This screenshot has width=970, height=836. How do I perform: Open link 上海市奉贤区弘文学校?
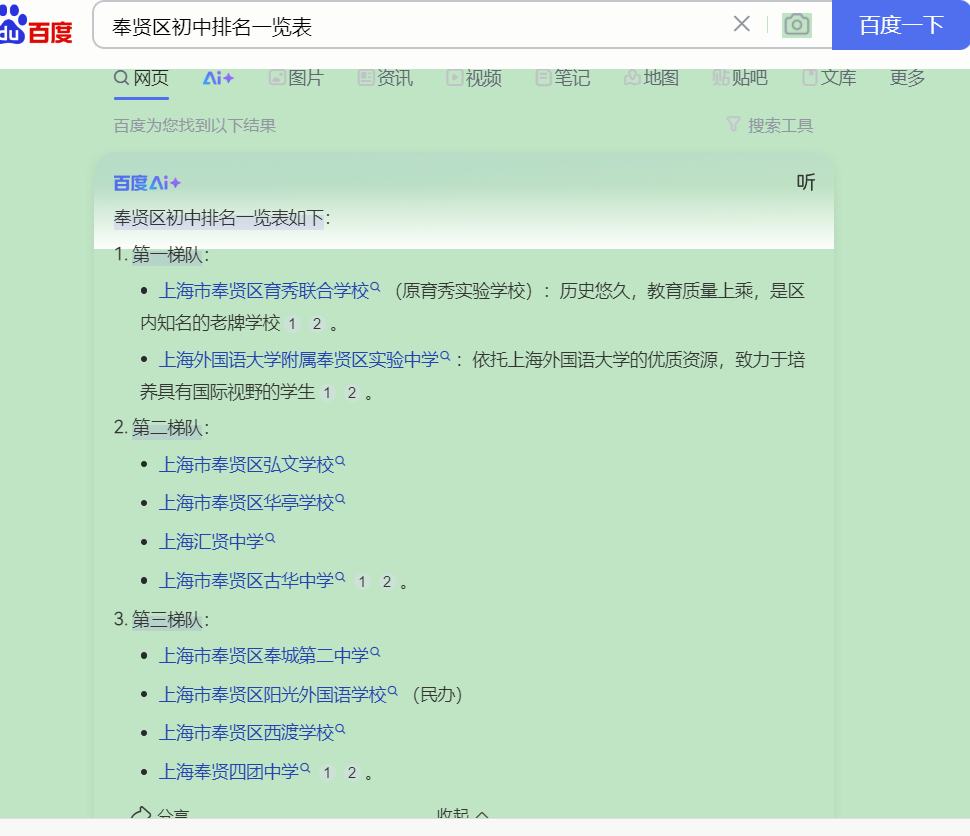(252, 464)
